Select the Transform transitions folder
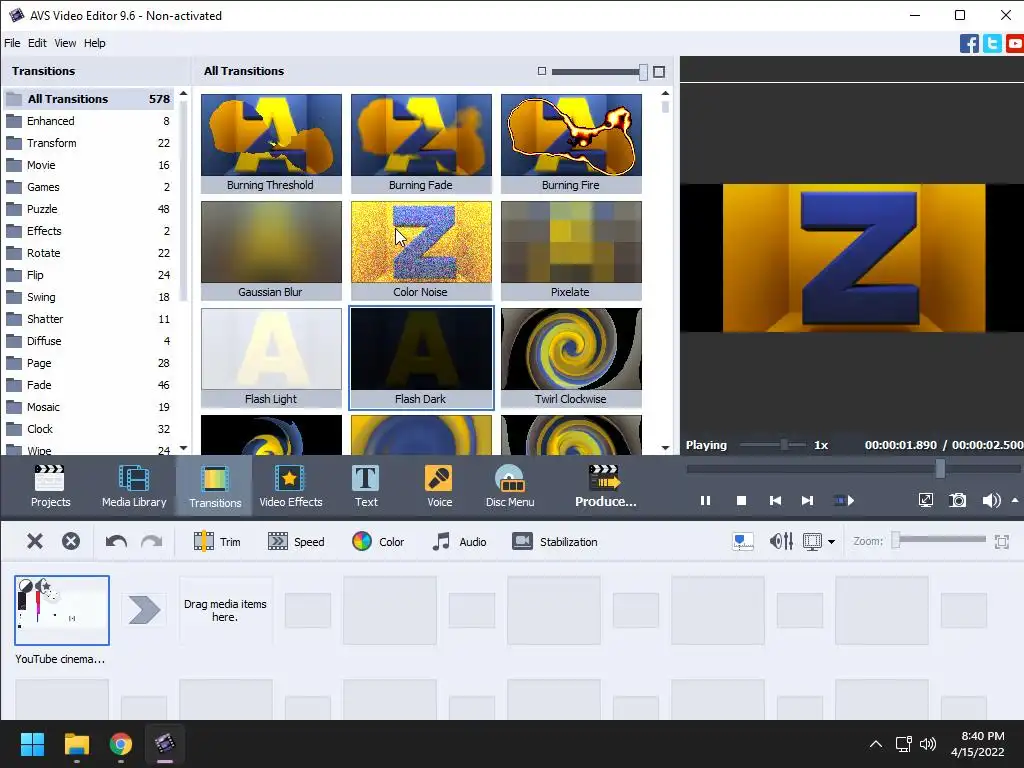Image resolution: width=1024 pixels, height=768 pixels. pyautogui.click(x=89, y=143)
